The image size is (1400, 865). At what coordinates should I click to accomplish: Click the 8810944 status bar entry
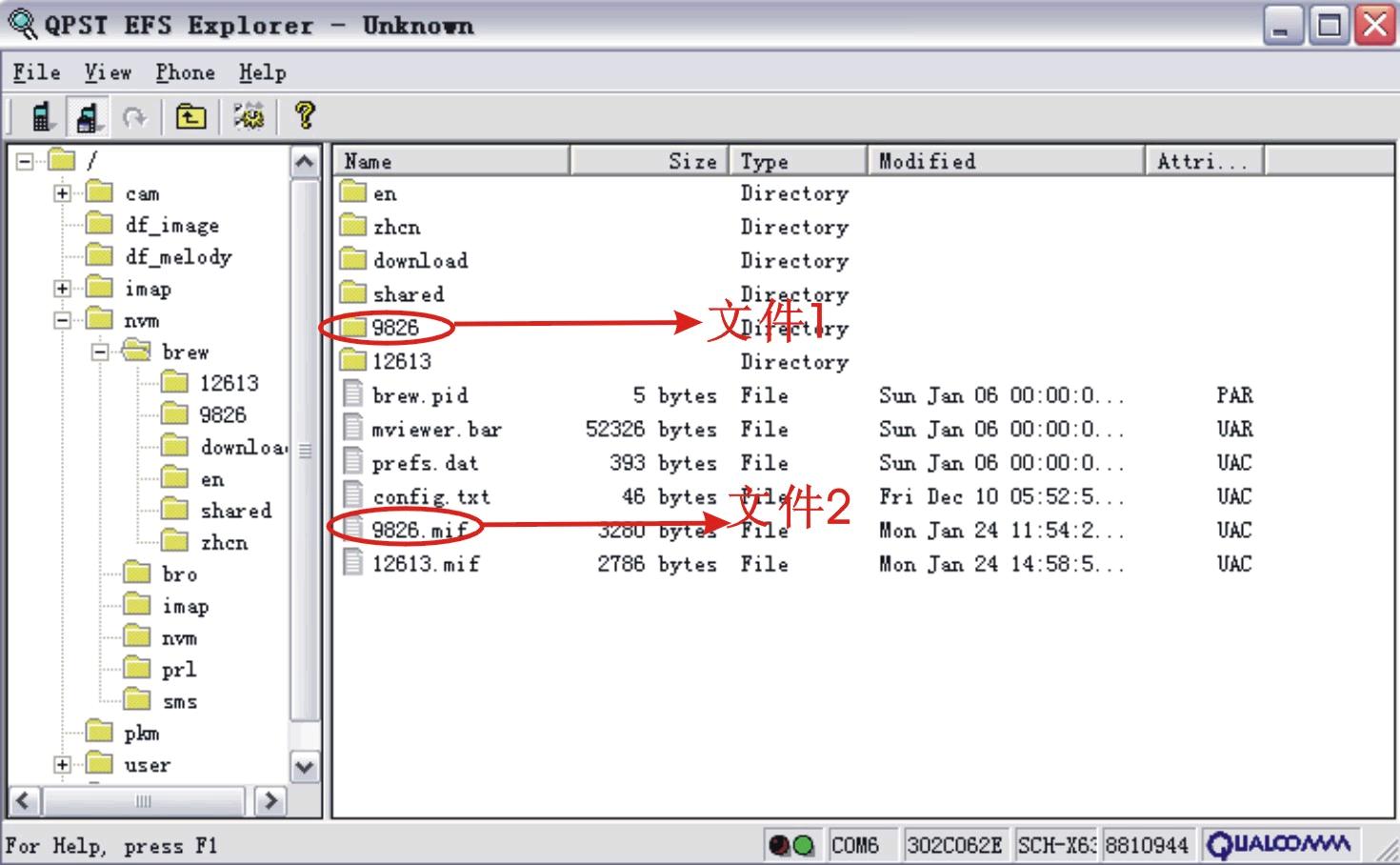(x=1147, y=845)
